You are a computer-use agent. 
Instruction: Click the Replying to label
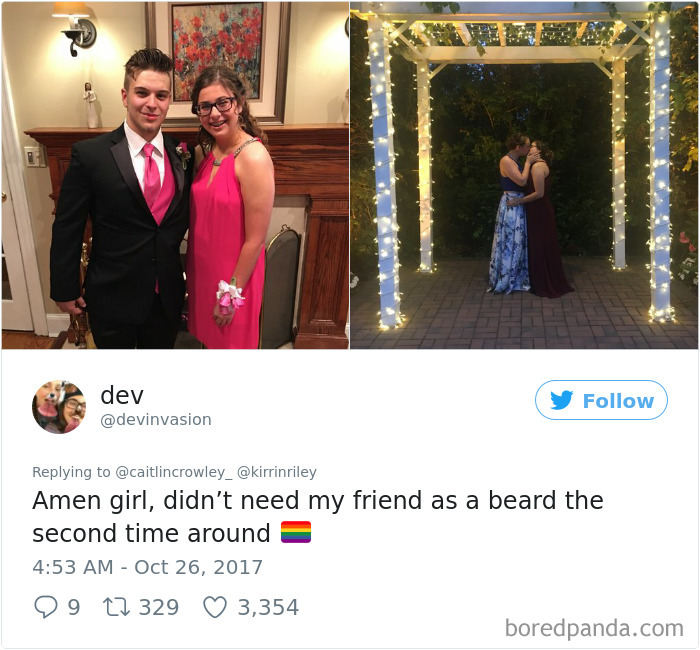pos(71,472)
